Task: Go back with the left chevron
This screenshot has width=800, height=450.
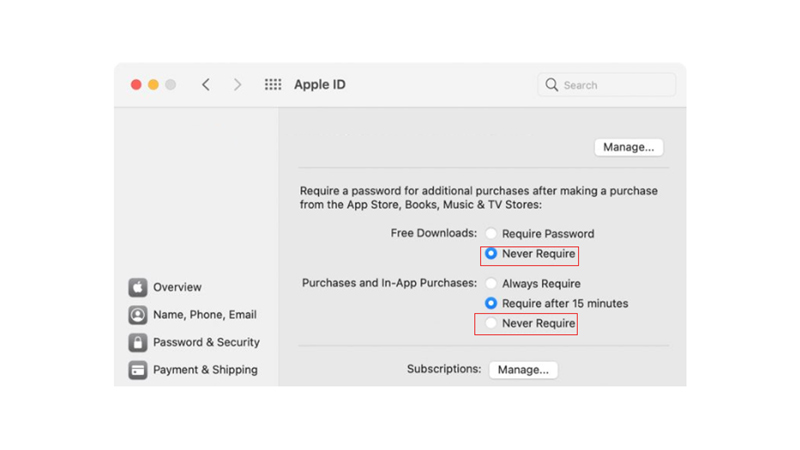Action: [206, 85]
